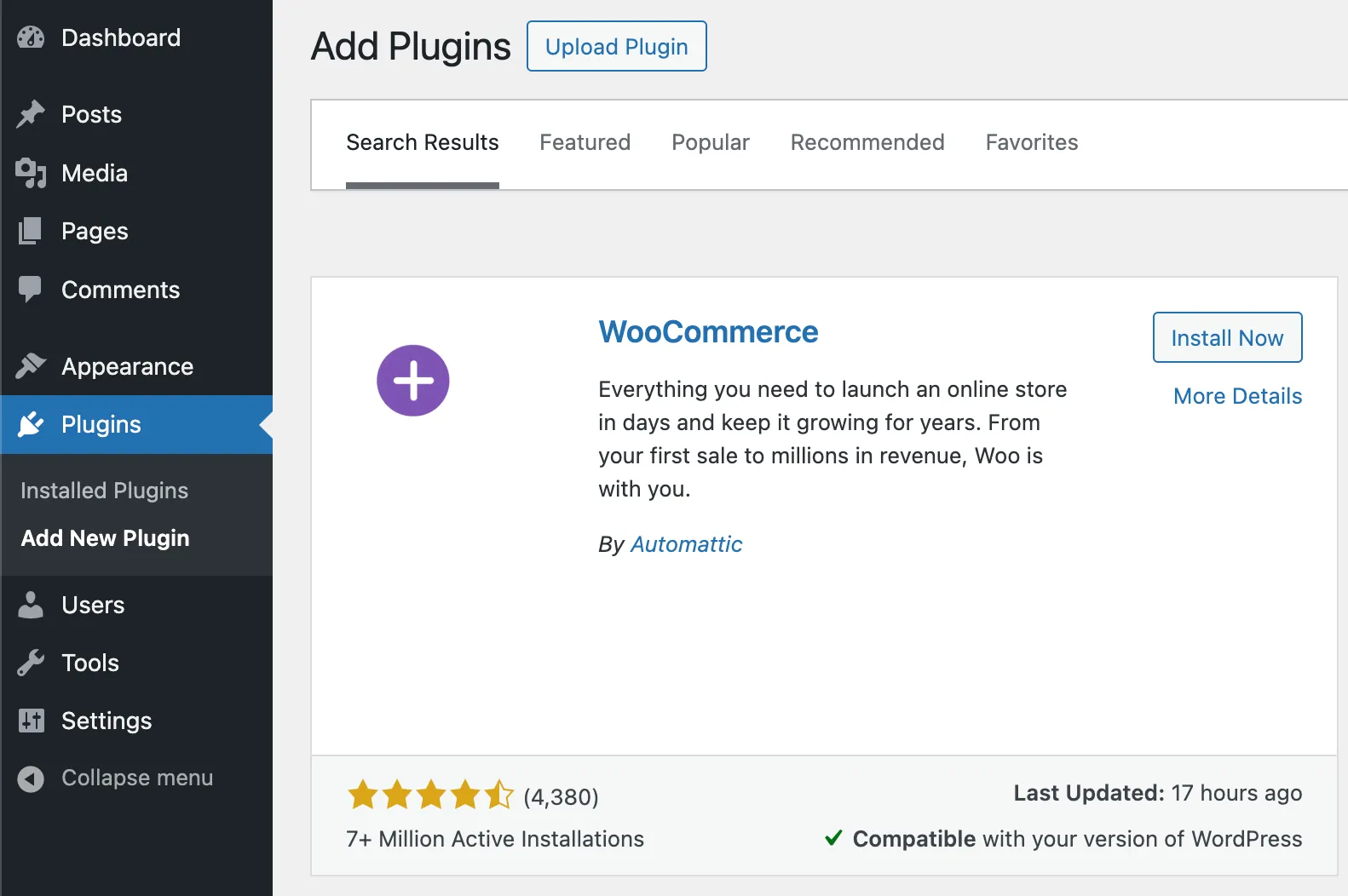
Task: Click the Upload Plugin button
Action: (616, 46)
